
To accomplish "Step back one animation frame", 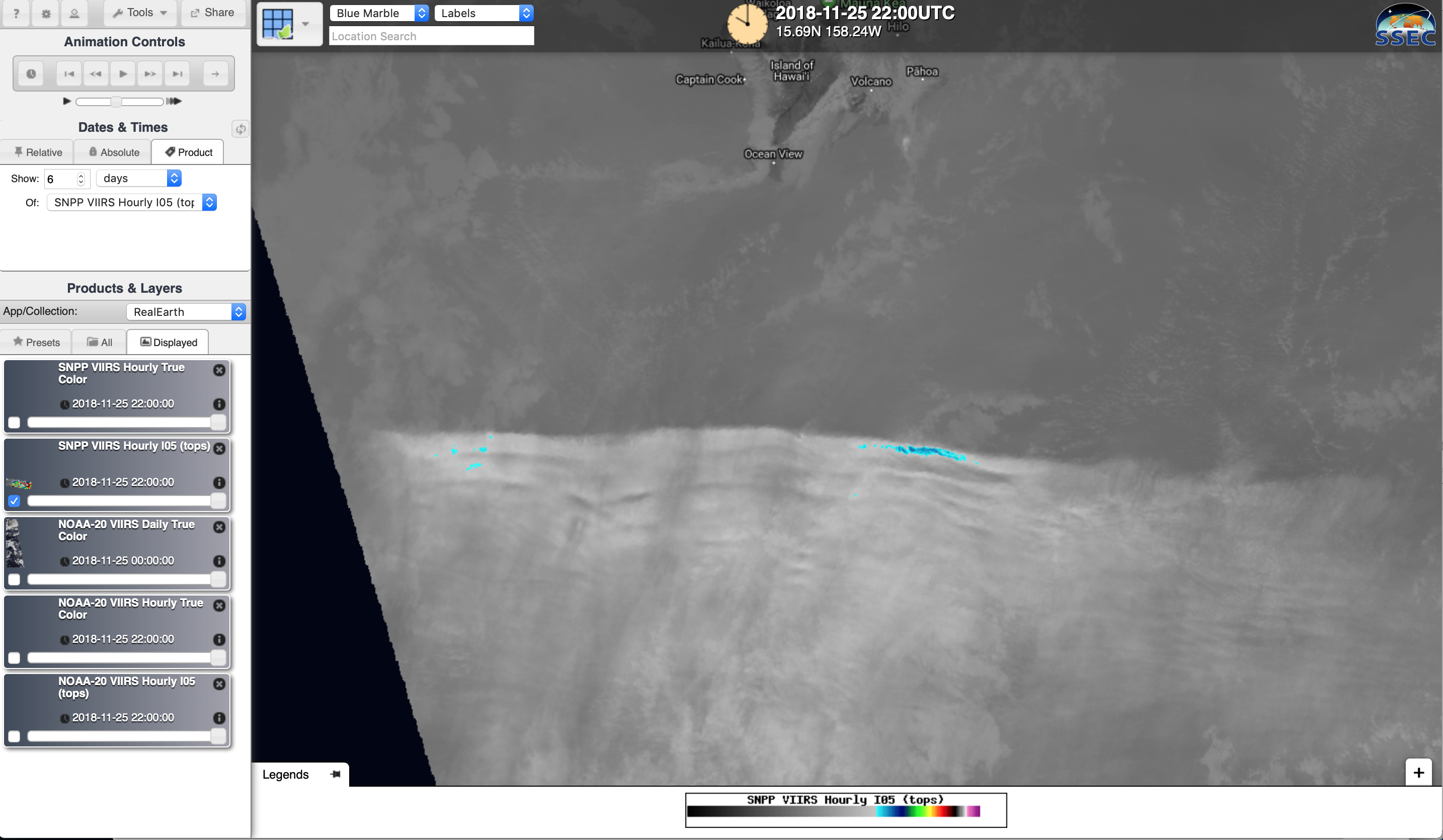I will tap(96, 73).
